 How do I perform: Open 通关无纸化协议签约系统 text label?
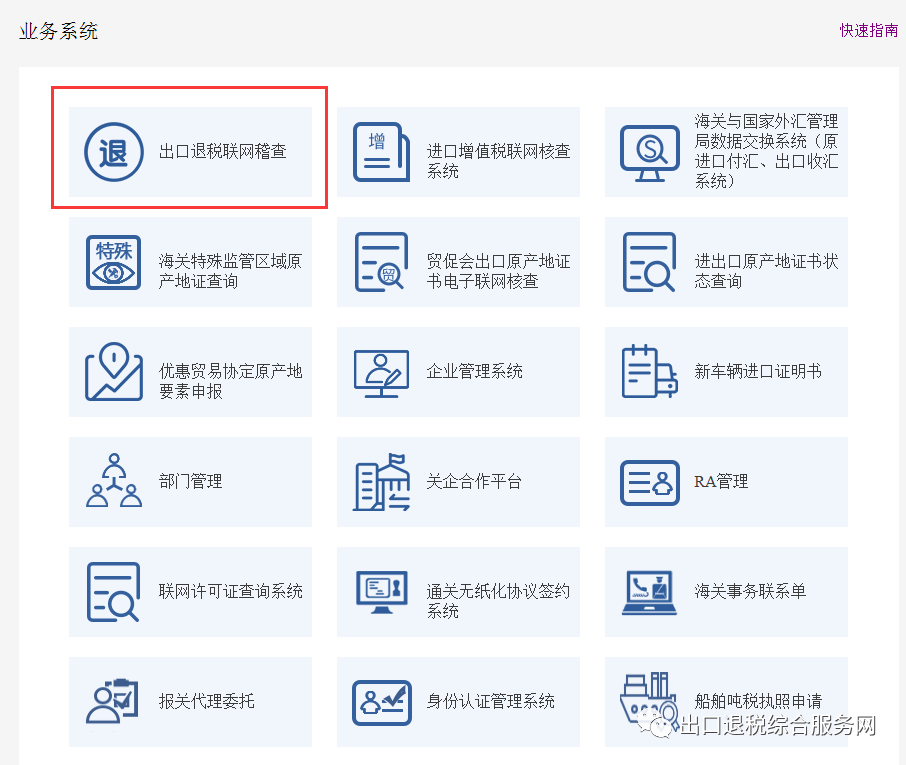pos(498,601)
